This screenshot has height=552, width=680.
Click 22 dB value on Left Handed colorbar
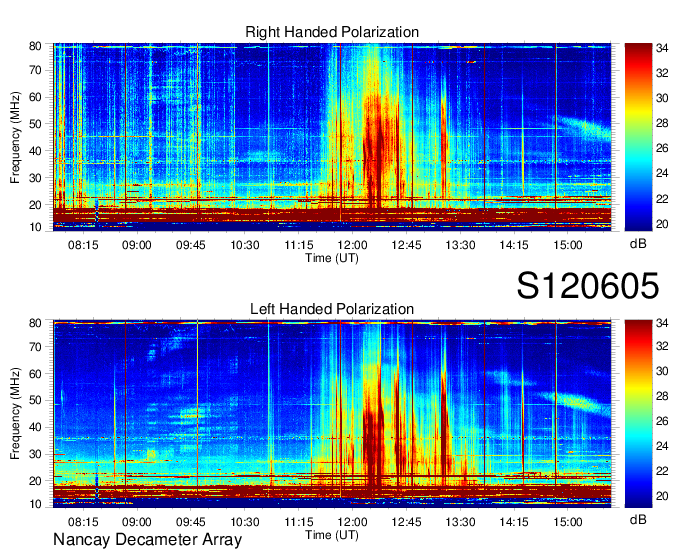coord(662,471)
